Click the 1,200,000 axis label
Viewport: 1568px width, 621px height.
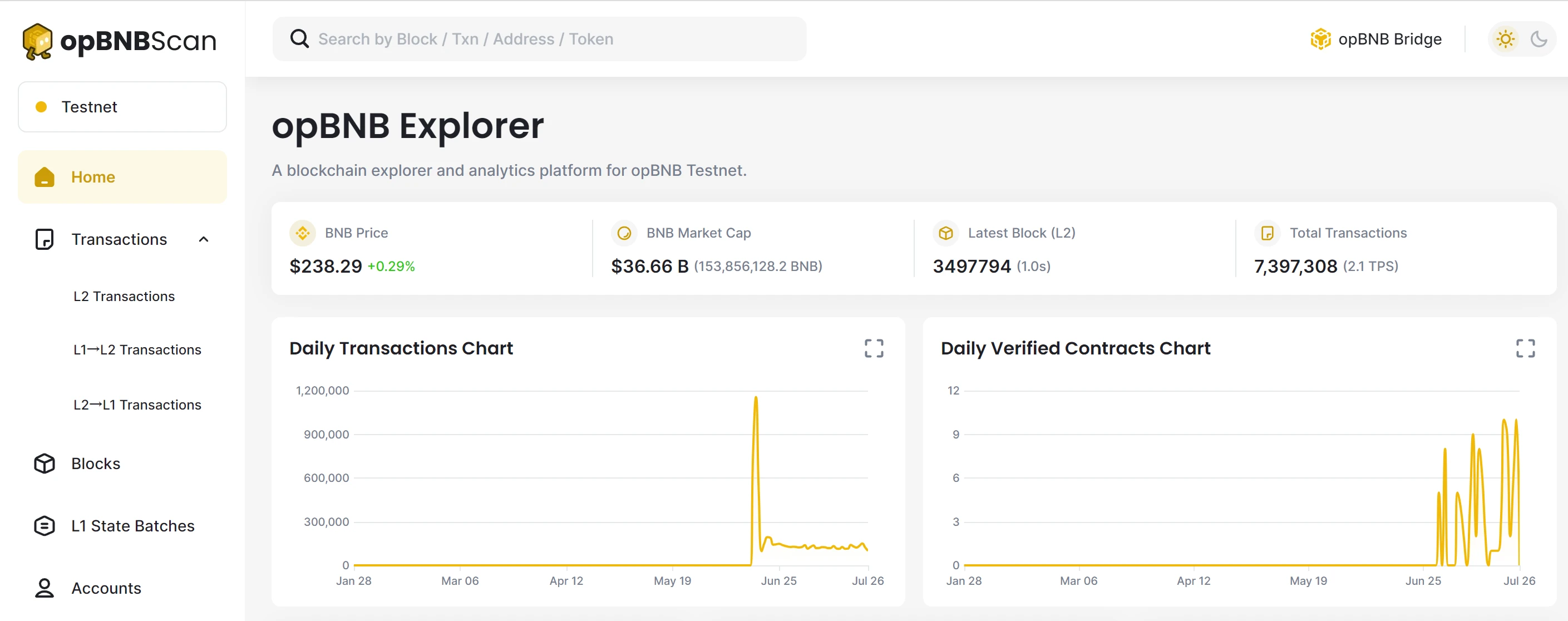click(x=322, y=391)
